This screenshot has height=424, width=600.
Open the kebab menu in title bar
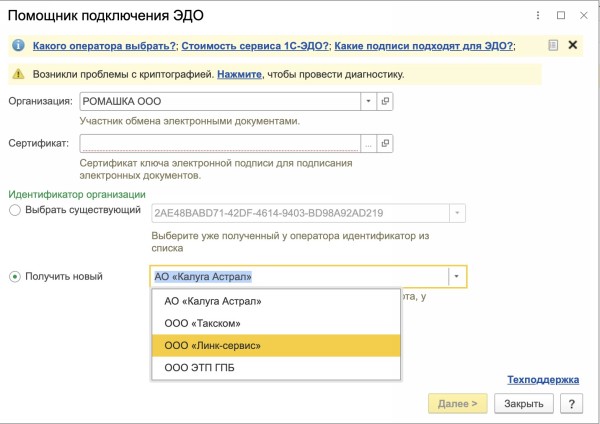click(x=538, y=16)
